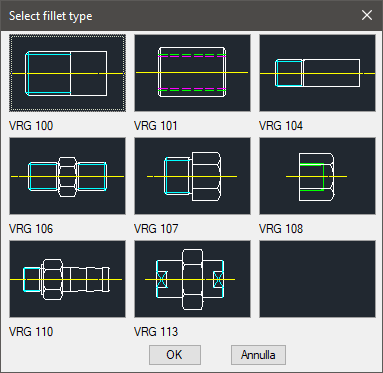Select the VRG 106 double-nipple drawing
The width and height of the screenshot is (383, 373).
[67, 176]
